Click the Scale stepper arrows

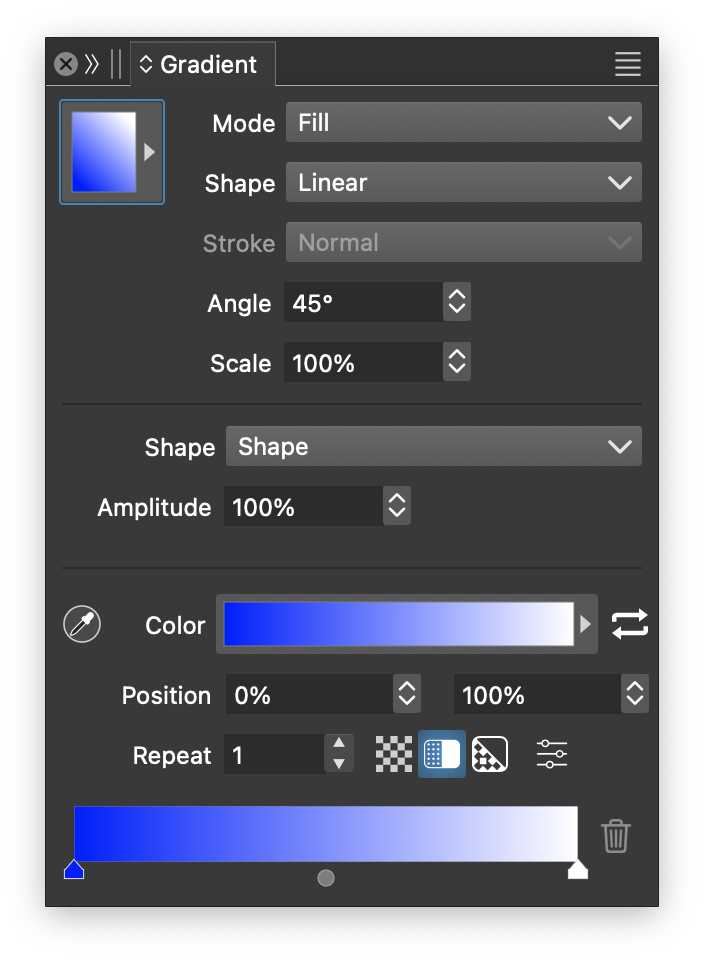[457, 363]
